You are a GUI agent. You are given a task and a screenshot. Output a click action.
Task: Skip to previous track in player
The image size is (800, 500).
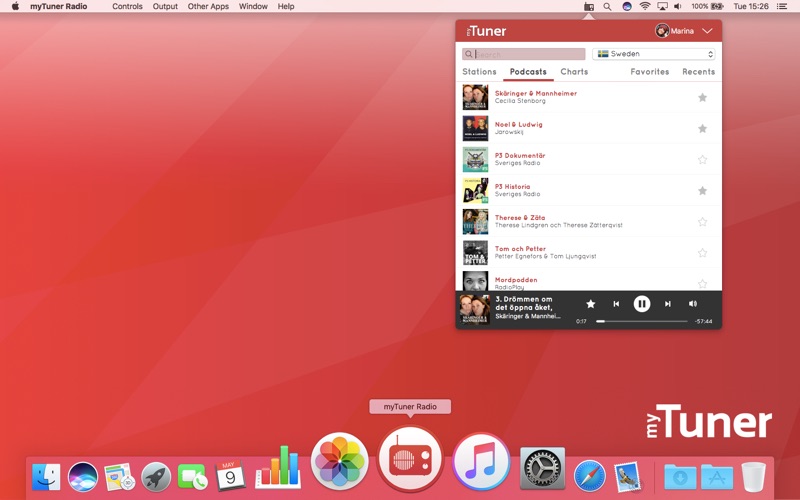616,304
